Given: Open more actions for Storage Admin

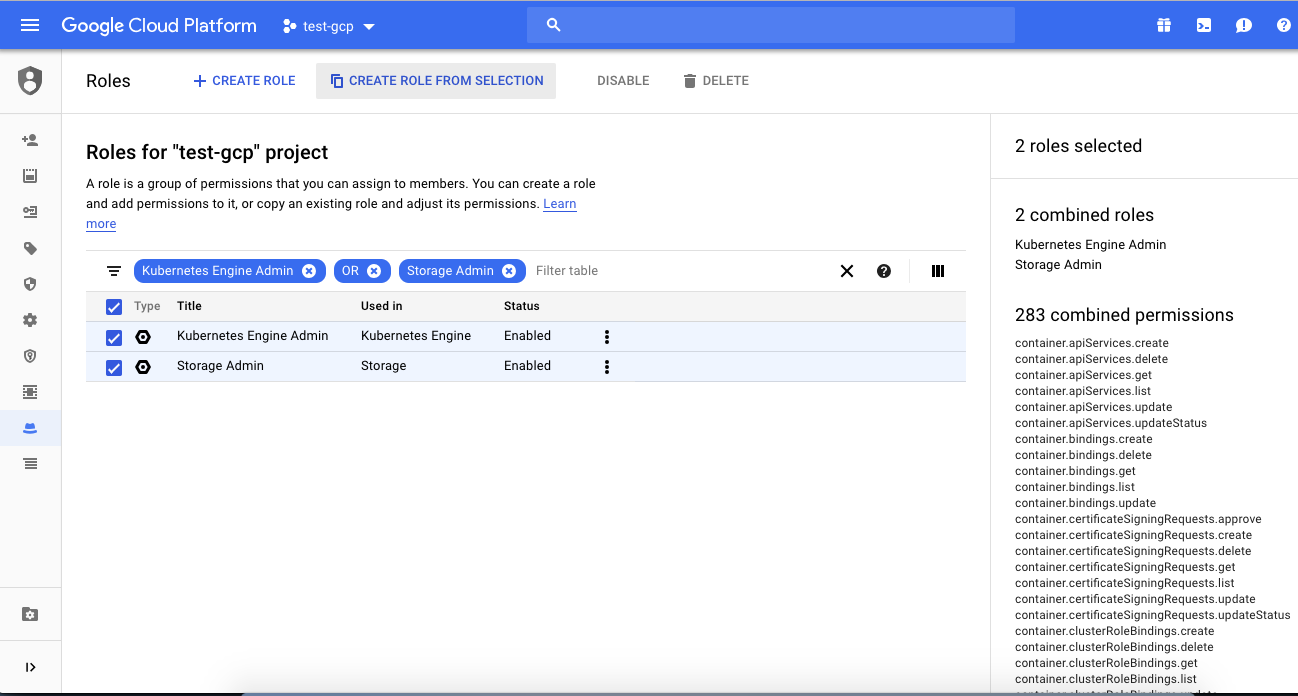Looking at the screenshot, I should (x=607, y=367).
